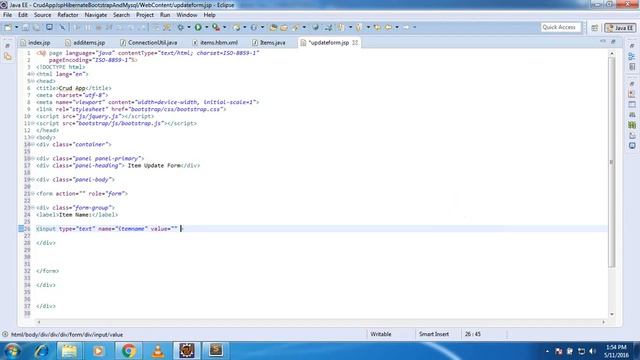Open the Refactor menu
Viewport: 640px width, 360px height.
point(68,15)
